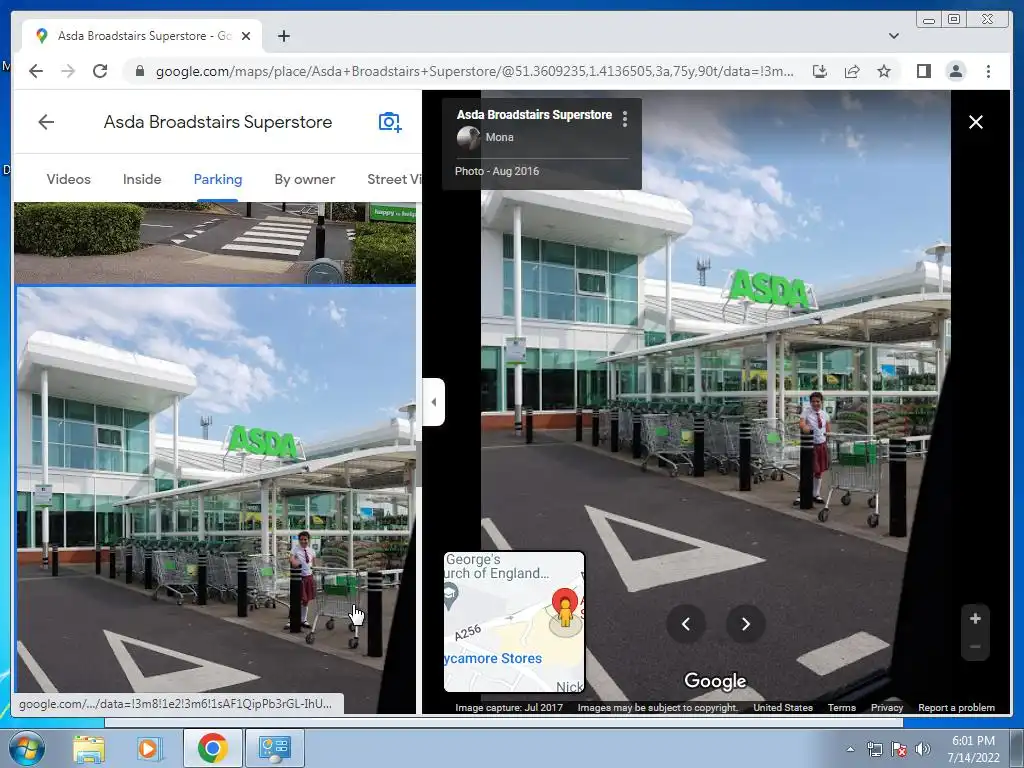Click the United States link
1024x768 pixels.
point(783,707)
